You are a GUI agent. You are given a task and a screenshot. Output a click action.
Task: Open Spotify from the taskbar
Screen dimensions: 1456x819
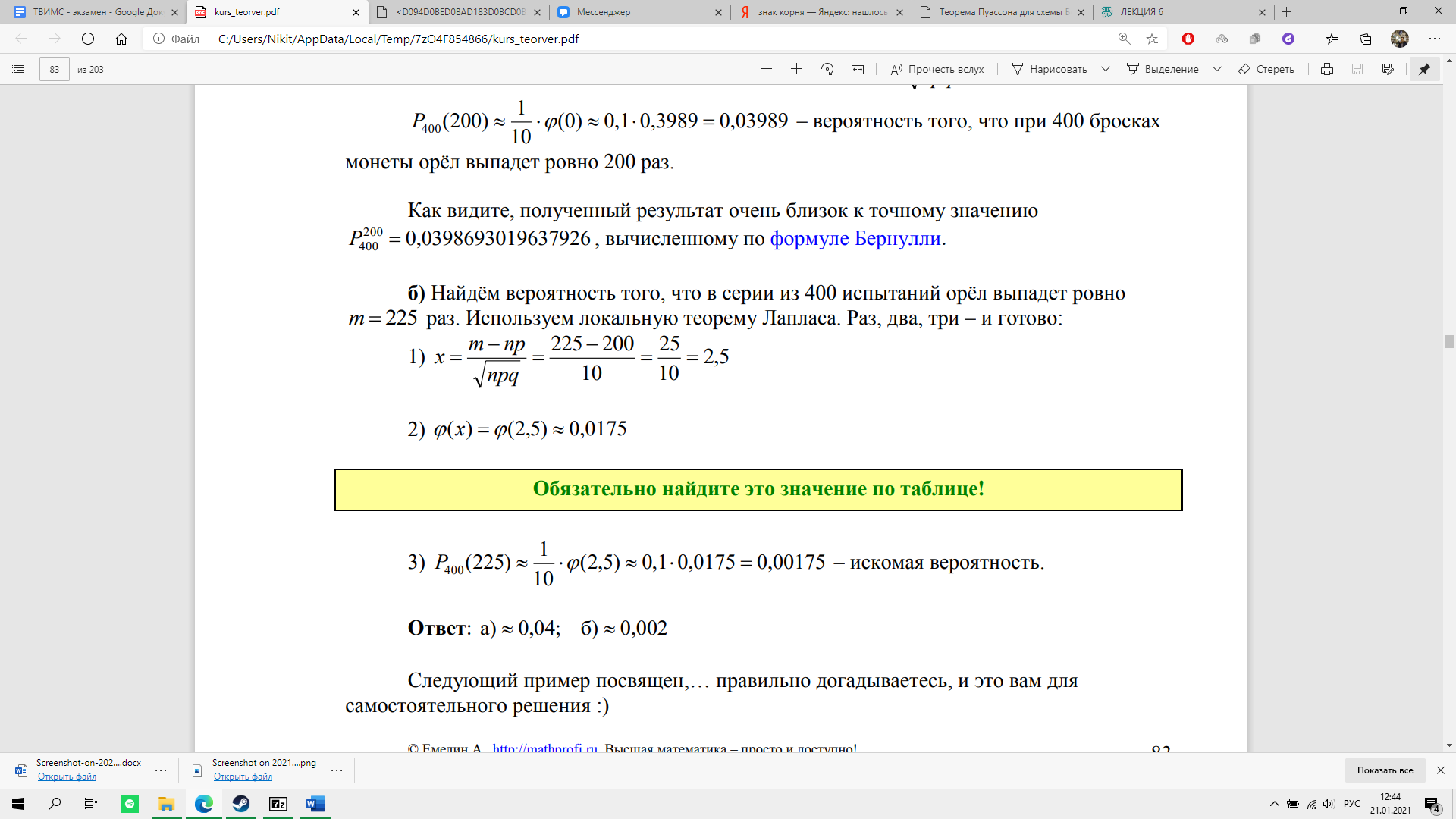point(130,804)
